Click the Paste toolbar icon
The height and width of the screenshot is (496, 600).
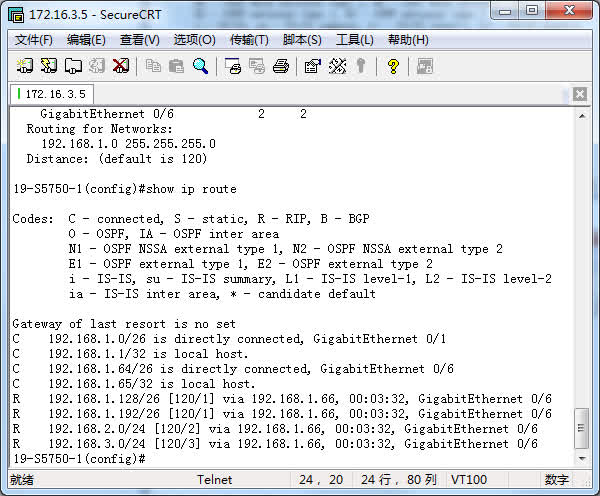[x=177, y=66]
